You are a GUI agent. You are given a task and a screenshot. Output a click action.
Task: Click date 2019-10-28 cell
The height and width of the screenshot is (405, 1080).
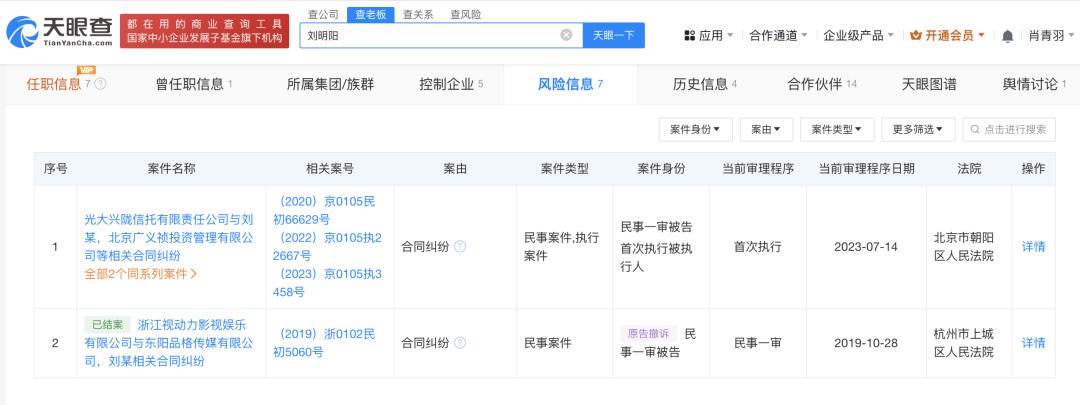click(866, 342)
